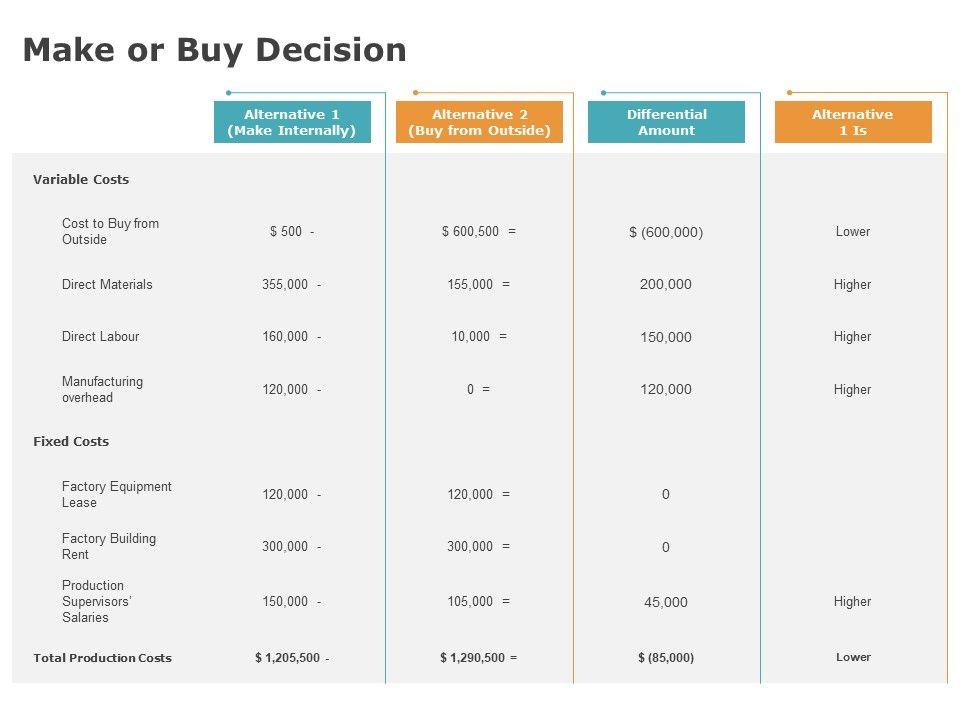The width and height of the screenshot is (960, 720).
Task: Click the Alternative 2 (Buy from Outside) header
Action: tap(479, 122)
